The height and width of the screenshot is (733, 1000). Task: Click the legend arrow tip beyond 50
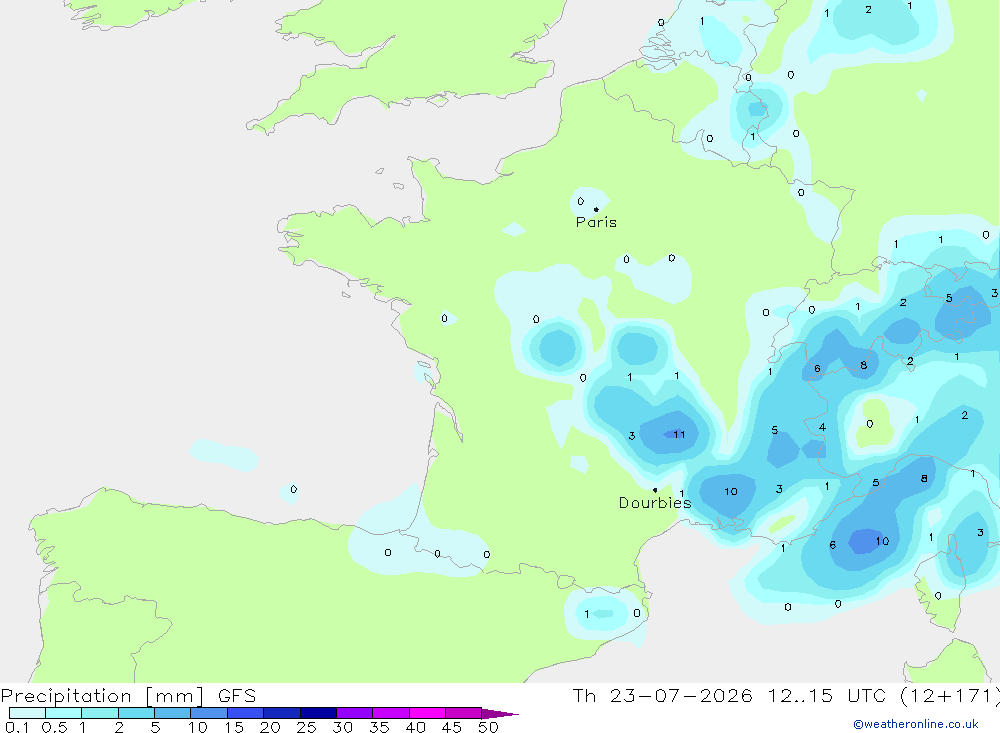(500, 714)
